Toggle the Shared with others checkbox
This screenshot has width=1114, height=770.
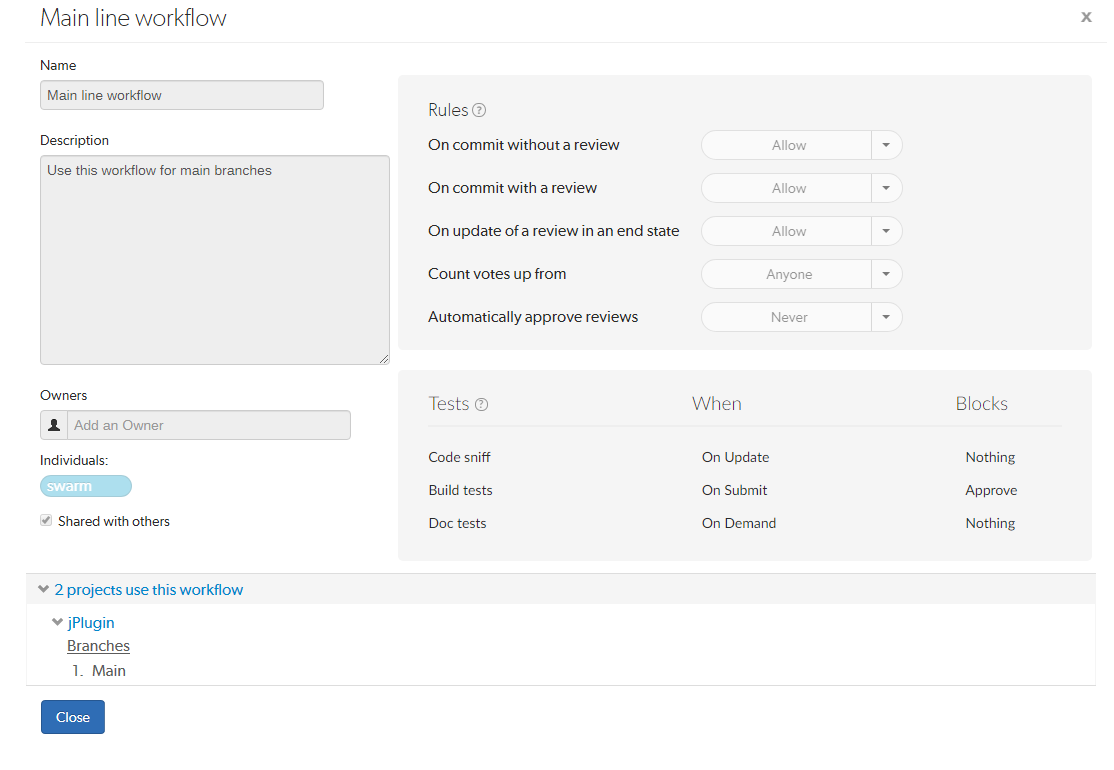point(45,520)
